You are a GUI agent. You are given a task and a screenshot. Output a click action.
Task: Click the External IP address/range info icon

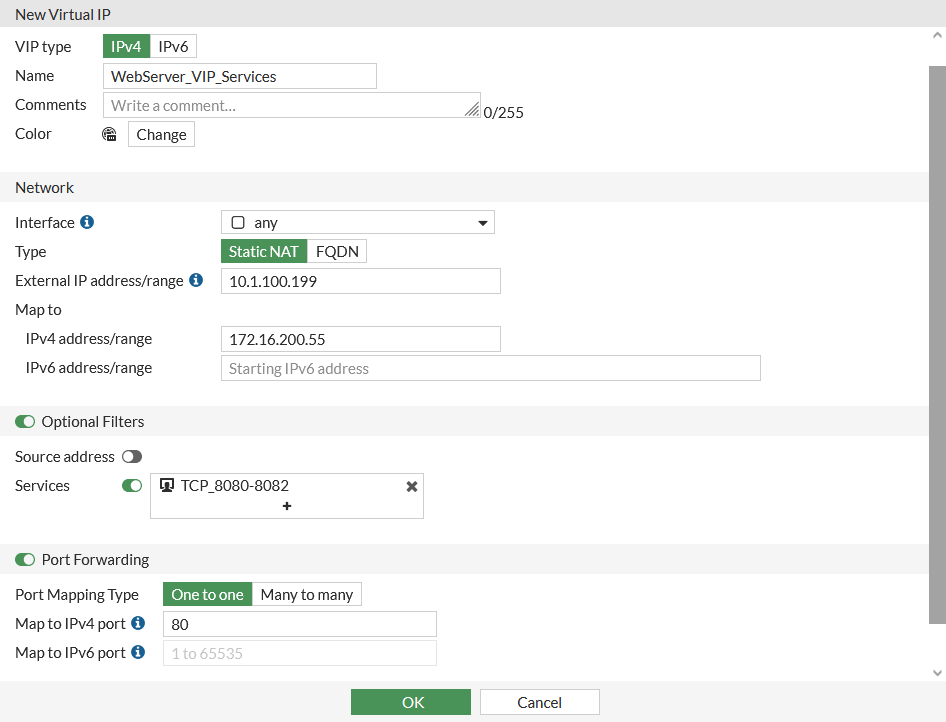pyautogui.click(x=196, y=280)
